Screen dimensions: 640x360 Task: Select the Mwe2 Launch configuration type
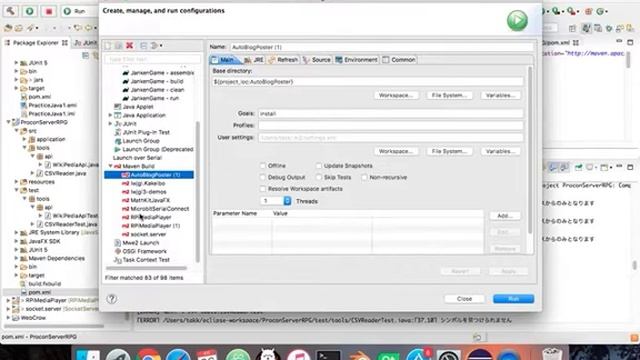[140, 243]
